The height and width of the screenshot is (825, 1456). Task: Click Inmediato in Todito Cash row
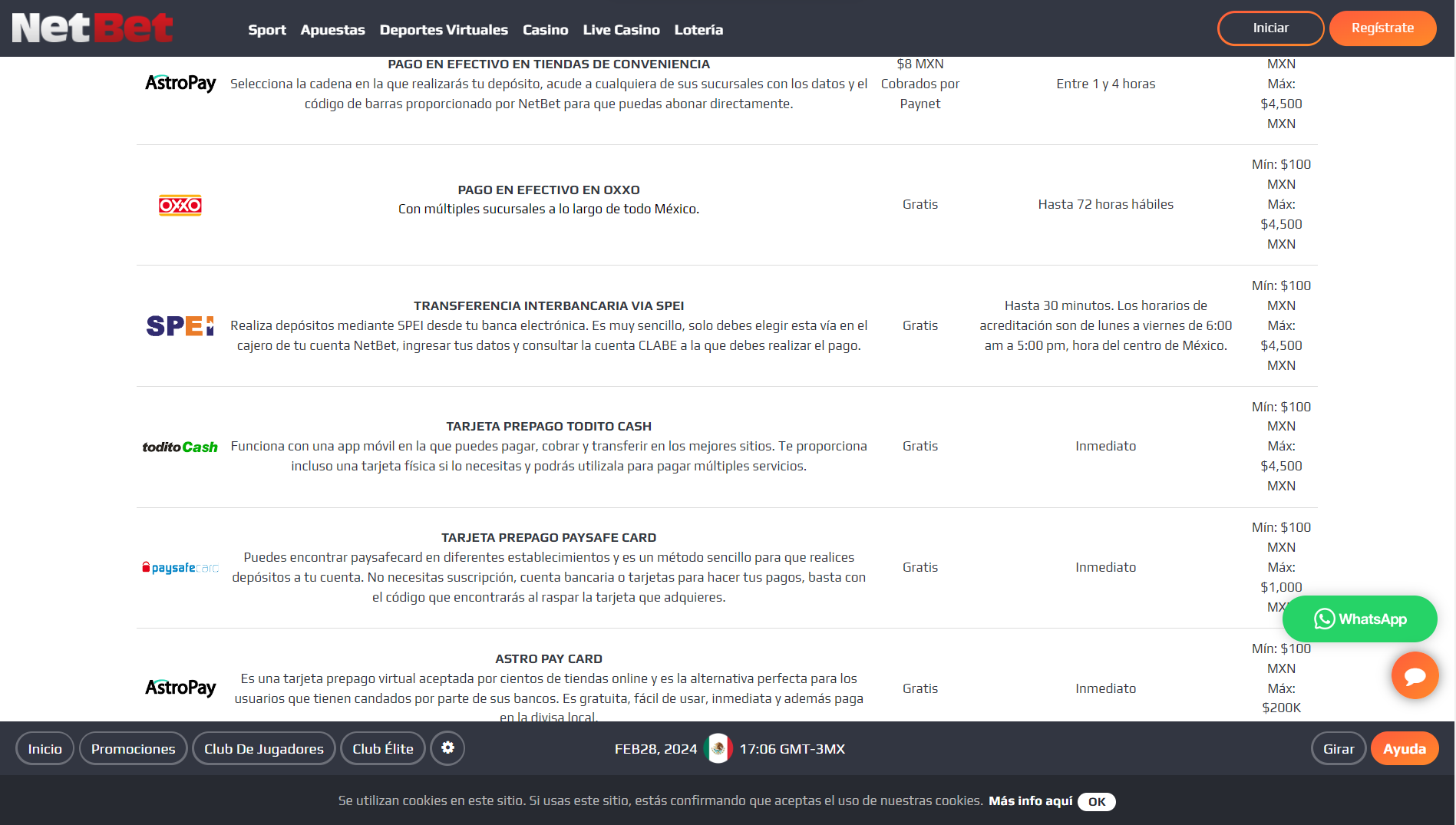coord(1106,446)
